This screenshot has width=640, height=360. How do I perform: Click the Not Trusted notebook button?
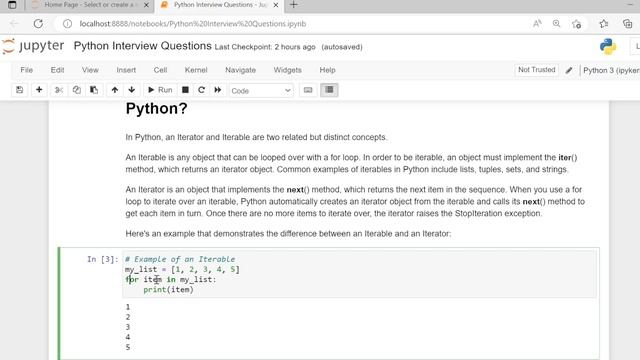(x=537, y=70)
